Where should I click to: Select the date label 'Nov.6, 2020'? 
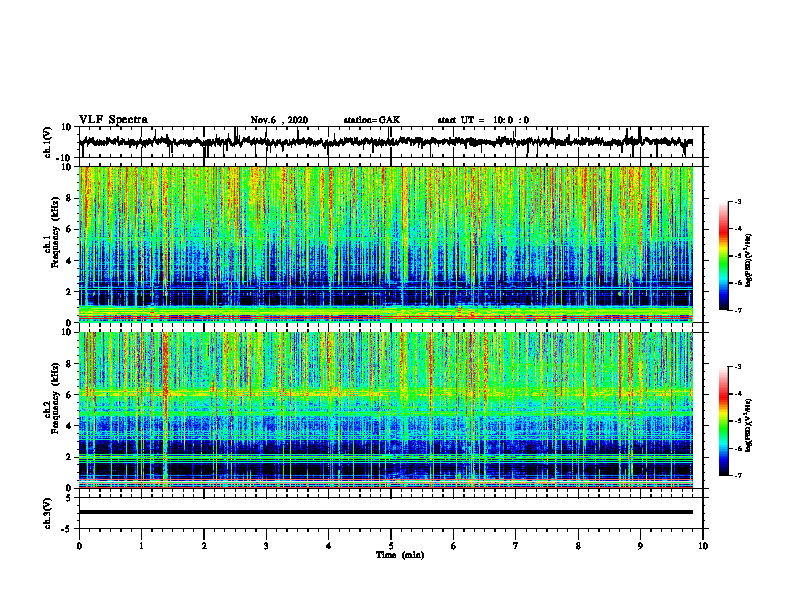point(279,120)
